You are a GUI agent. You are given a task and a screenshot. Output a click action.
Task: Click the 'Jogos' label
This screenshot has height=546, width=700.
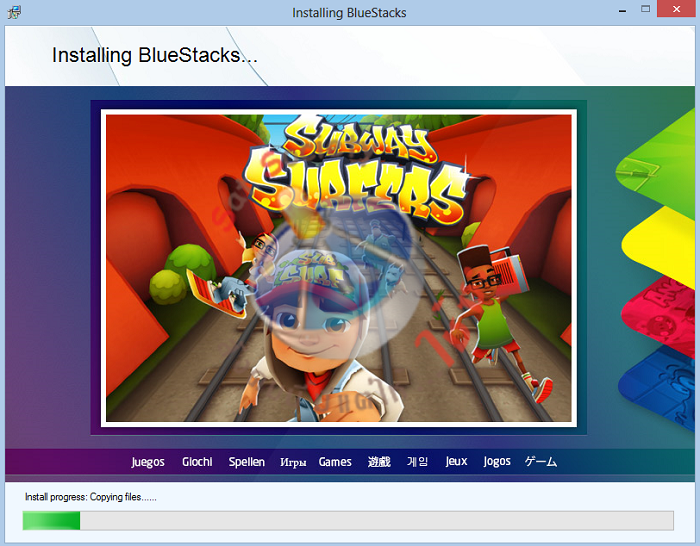pos(497,462)
